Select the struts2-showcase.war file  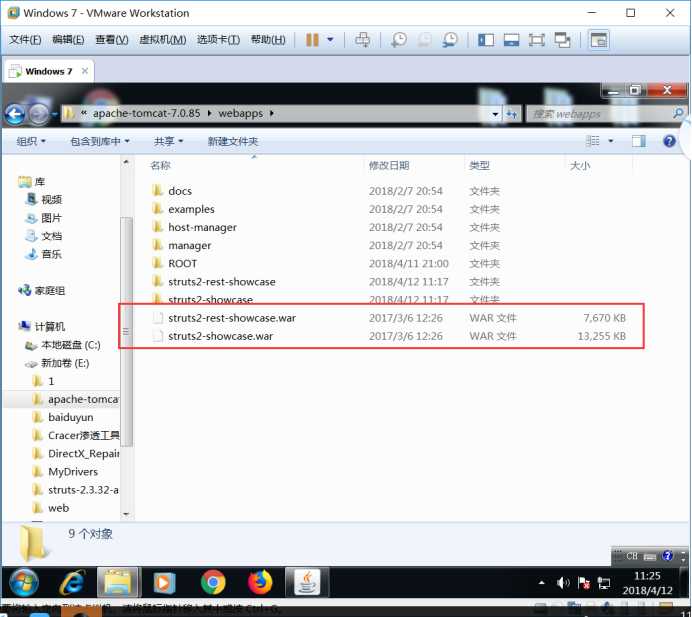220,336
